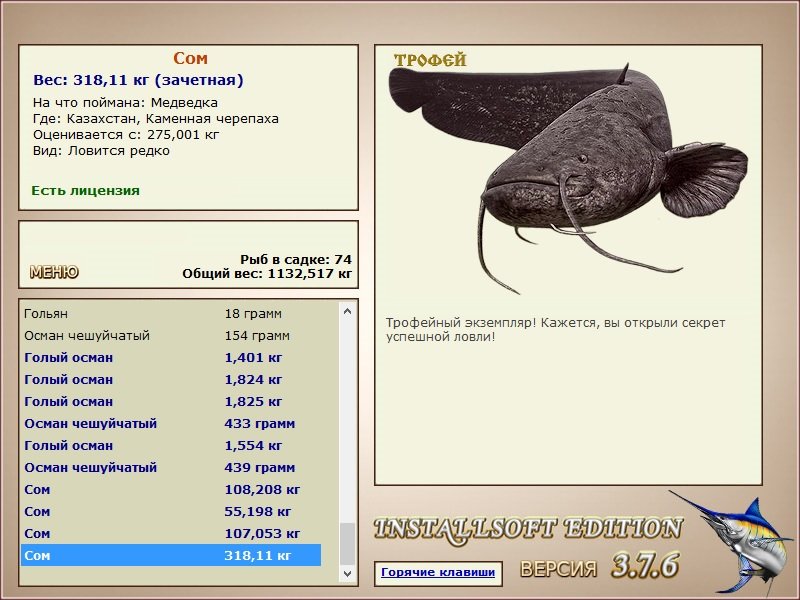This screenshot has height=600, width=800.
Task: Select the Осман чешуйчатый 154 грамм row
Action: point(171,335)
